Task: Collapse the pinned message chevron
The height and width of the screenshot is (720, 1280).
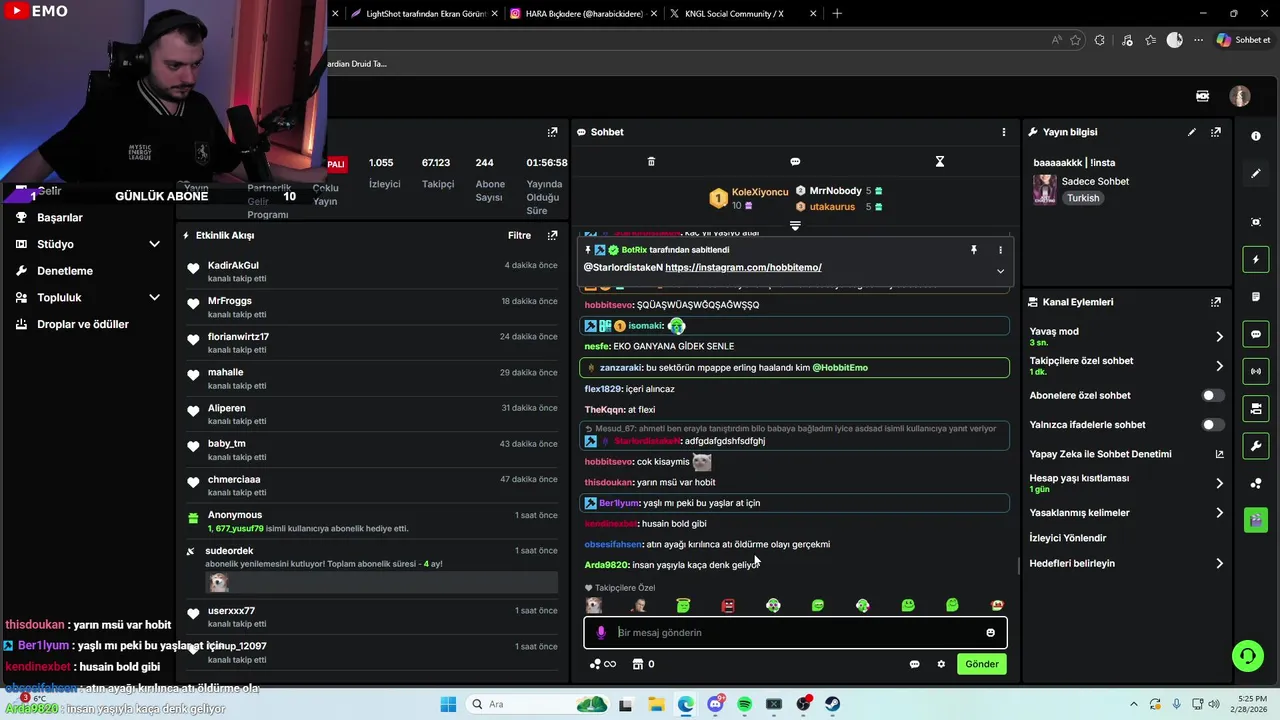Action: pyautogui.click(x=1000, y=271)
